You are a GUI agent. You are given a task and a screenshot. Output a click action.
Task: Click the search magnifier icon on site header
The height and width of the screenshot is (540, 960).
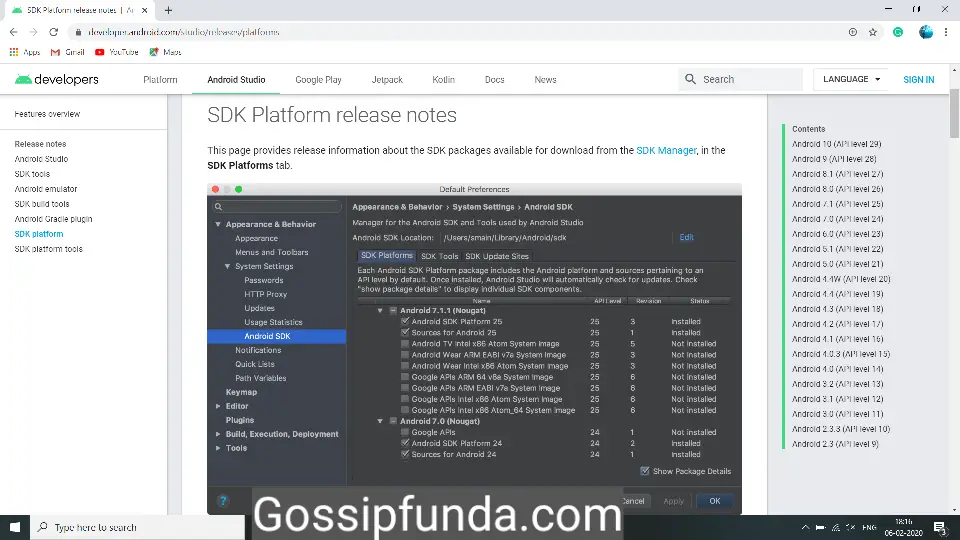click(690, 79)
